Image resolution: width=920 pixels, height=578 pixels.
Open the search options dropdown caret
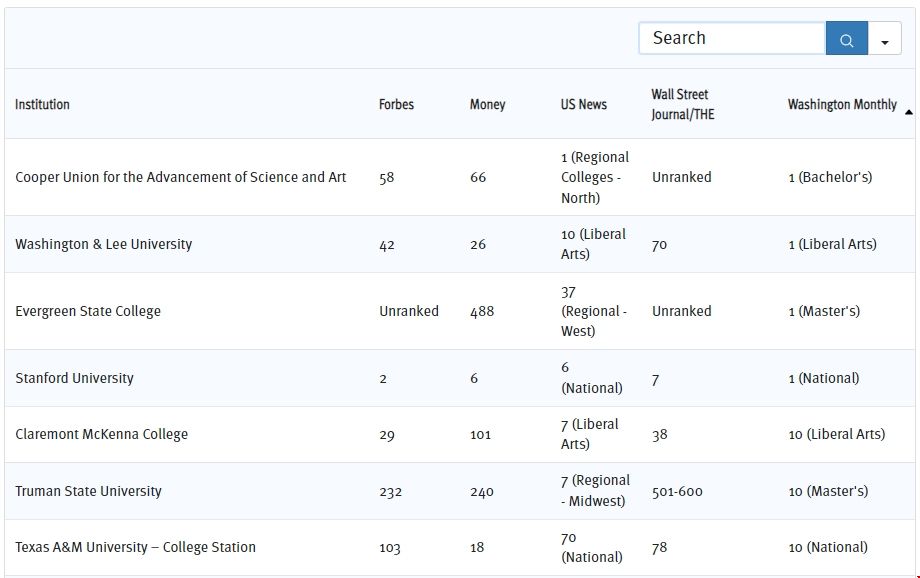click(x=885, y=40)
